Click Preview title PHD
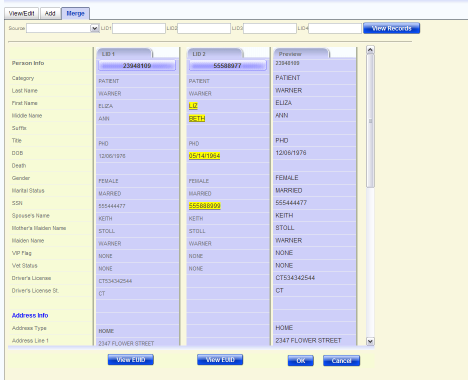The image size is (468, 380). click(282, 140)
